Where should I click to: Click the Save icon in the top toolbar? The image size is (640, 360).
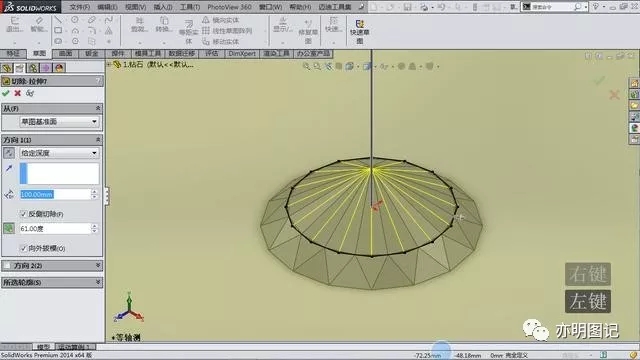[407, 7]
